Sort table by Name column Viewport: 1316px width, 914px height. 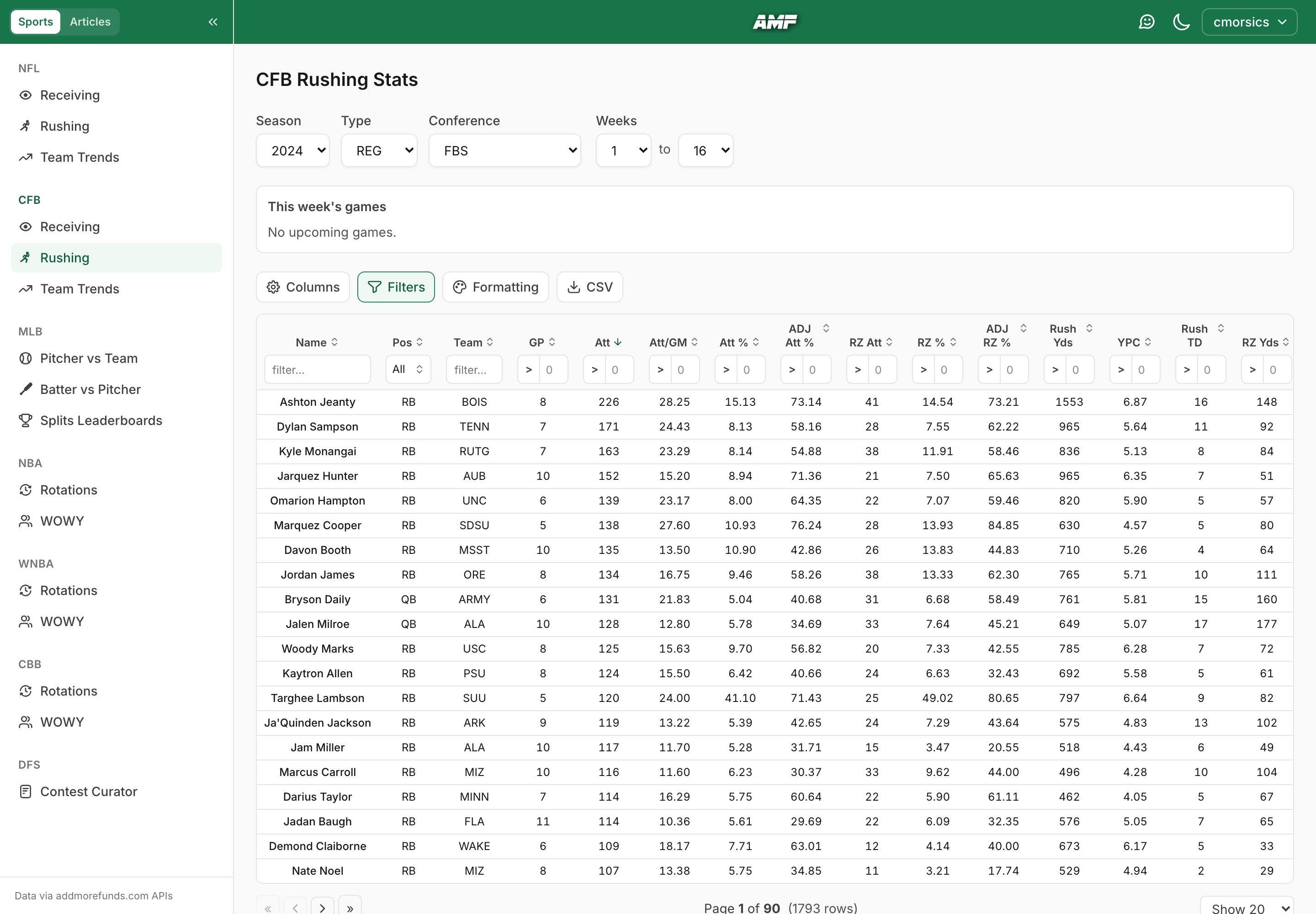click(317, 342)
